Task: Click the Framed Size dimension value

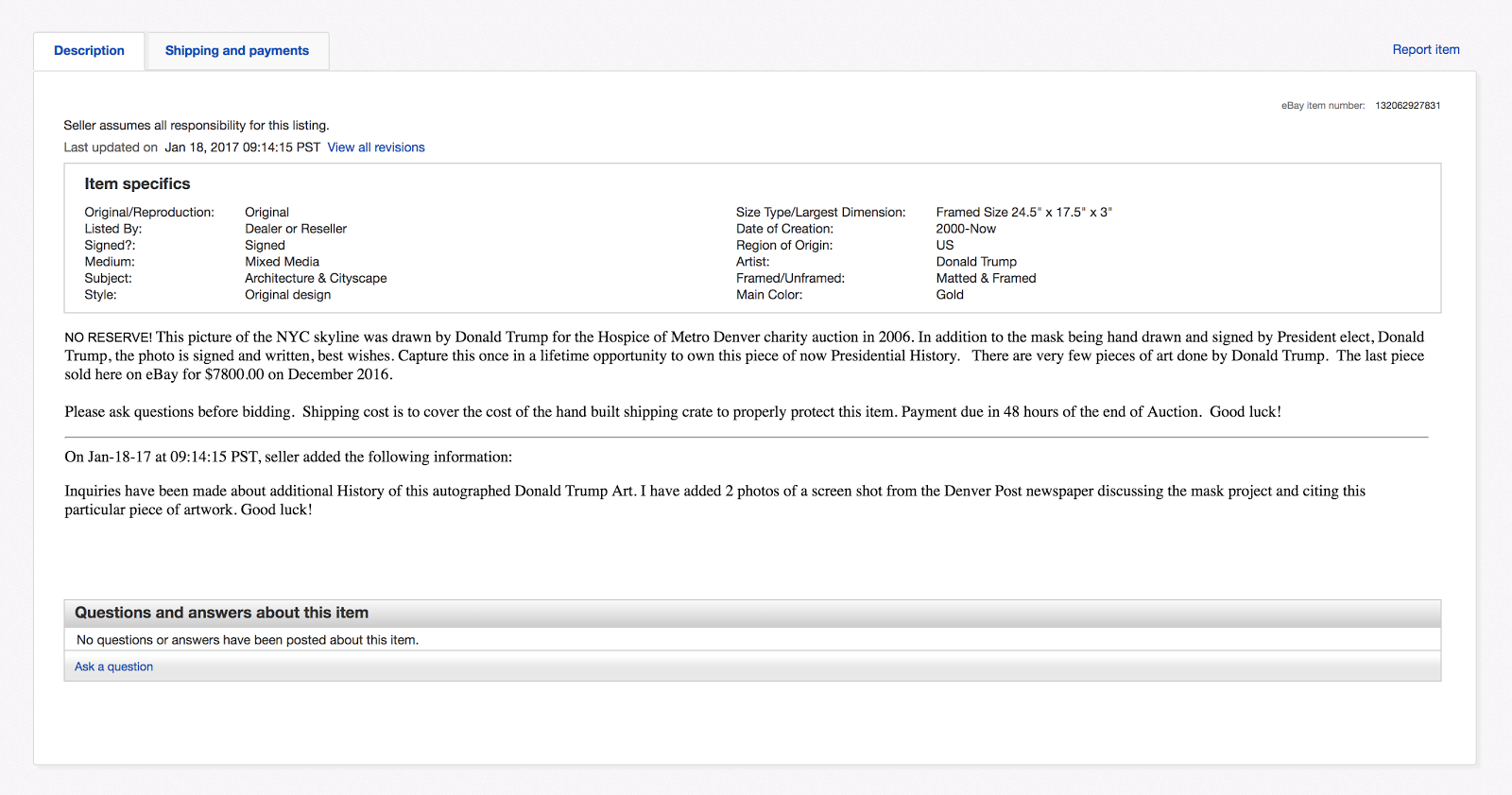Action: [1023, 213]
